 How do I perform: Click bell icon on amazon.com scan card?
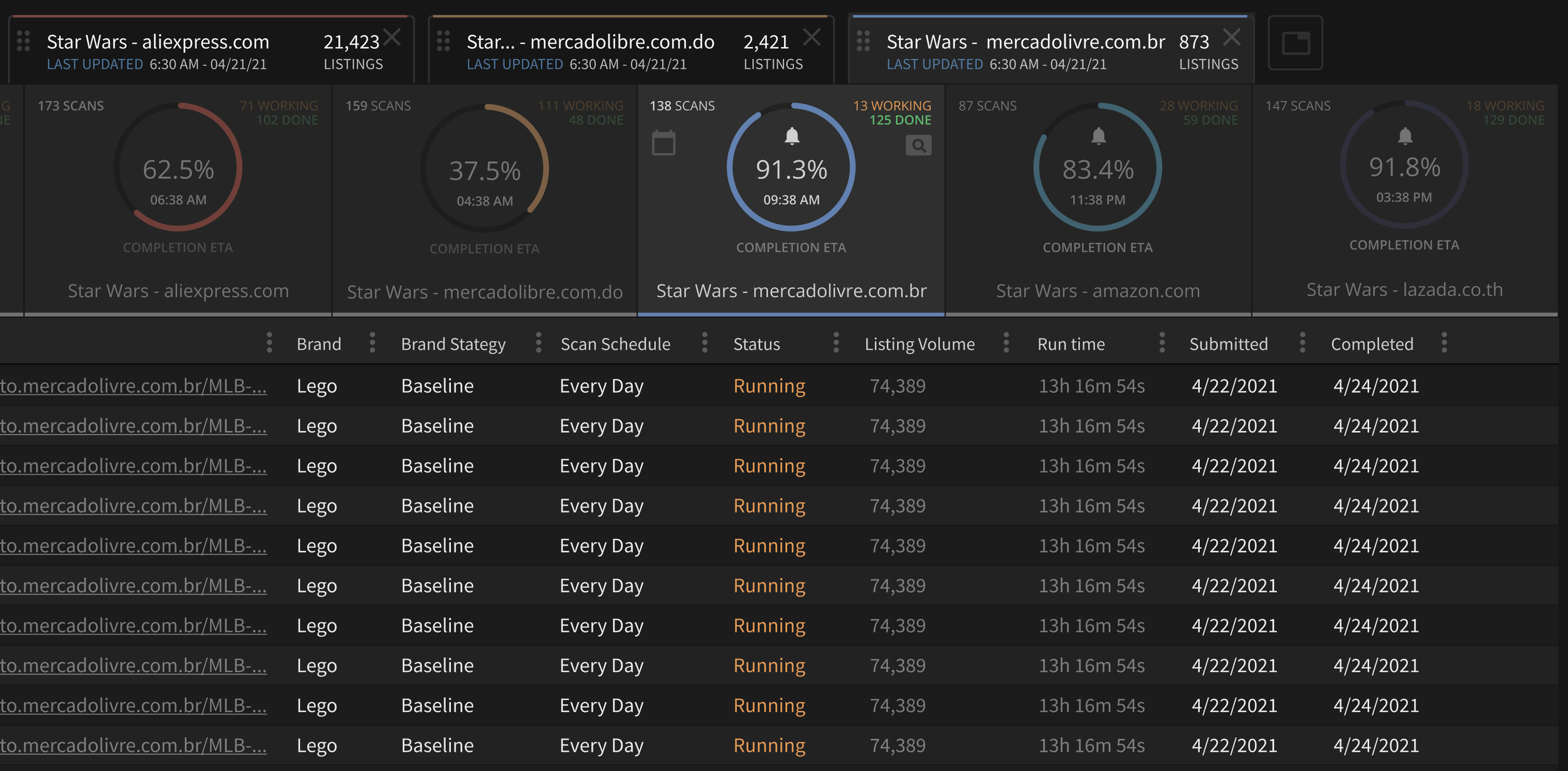[x=1098, y=136]
